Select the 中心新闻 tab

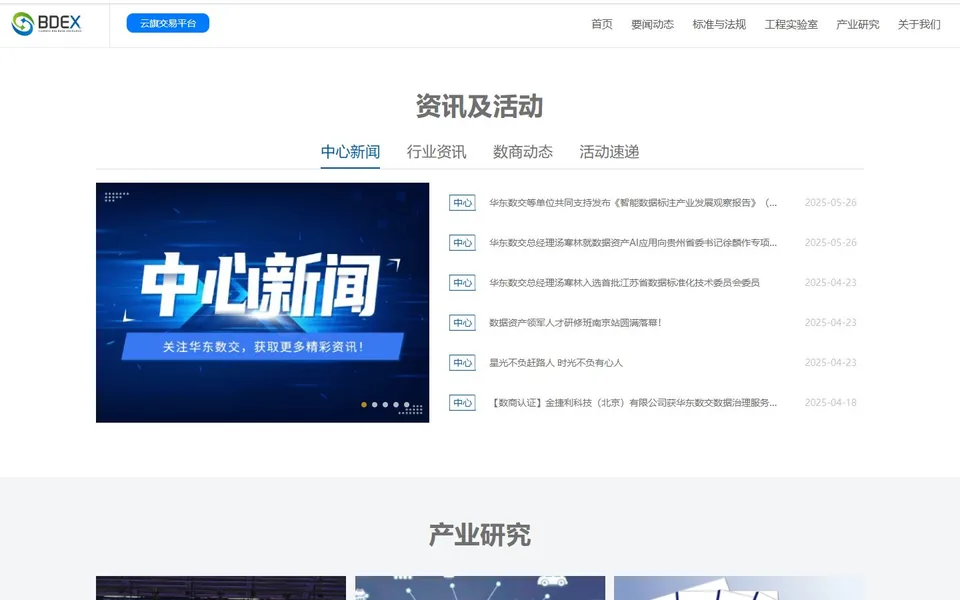pyautogui.click(x=350, y=152)
